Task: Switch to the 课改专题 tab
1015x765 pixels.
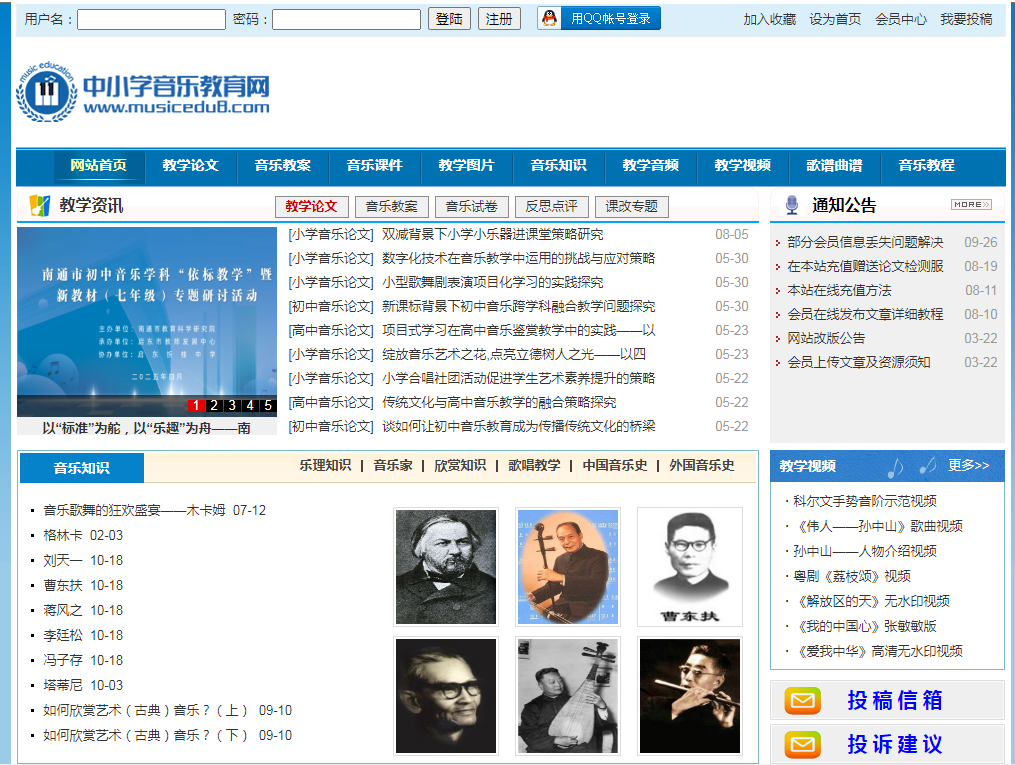Action: [x=631, y=207]
